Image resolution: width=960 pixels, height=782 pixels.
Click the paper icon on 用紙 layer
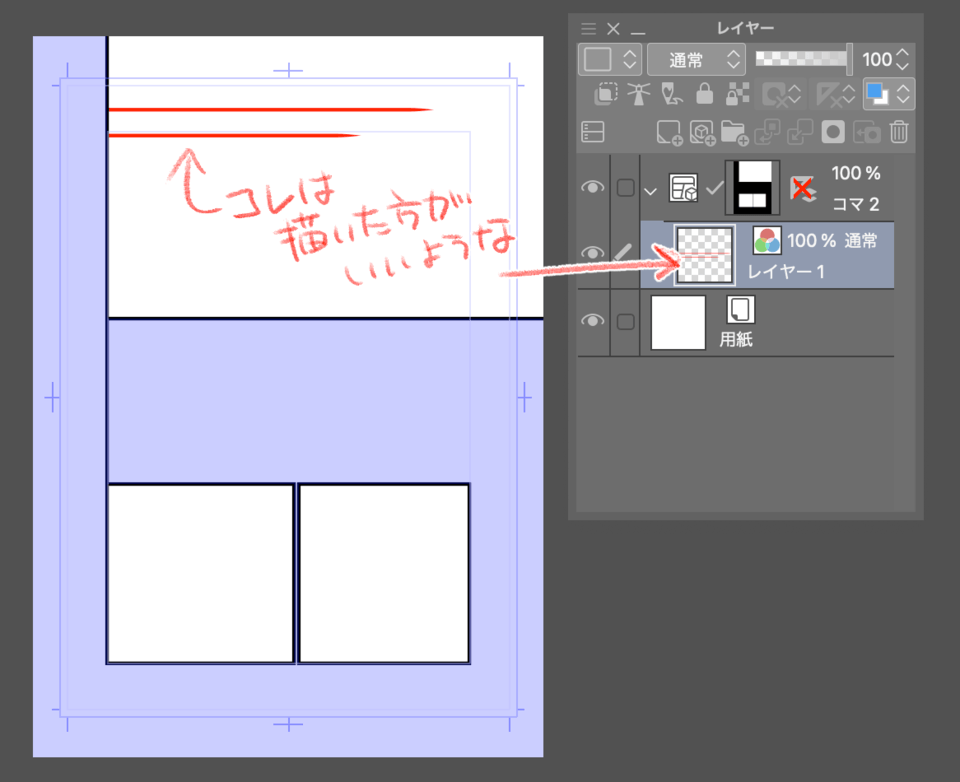pos(740,309)
